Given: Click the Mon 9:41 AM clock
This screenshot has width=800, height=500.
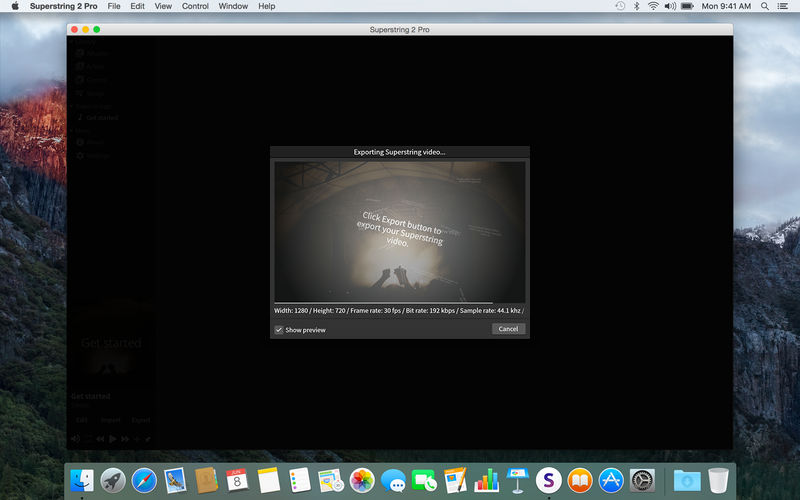Looking at the screenshot, I should pyautogui.click(x=726, y=6).
